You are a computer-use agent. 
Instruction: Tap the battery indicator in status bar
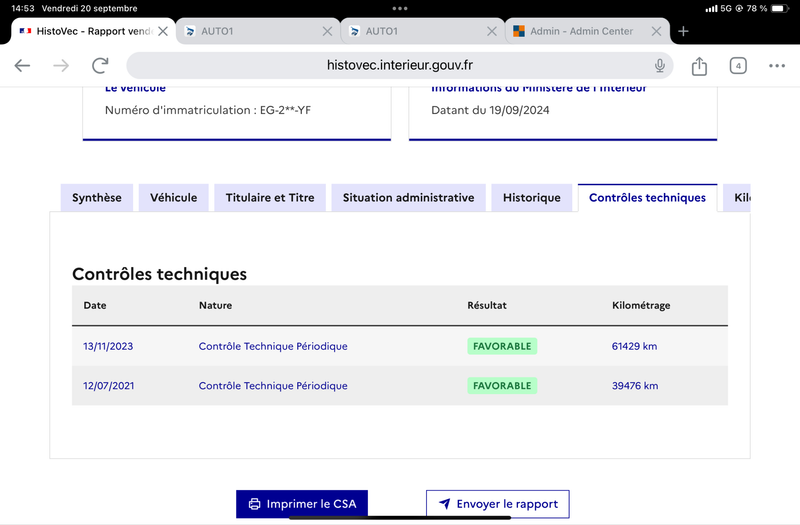click(x=780, y=8)
